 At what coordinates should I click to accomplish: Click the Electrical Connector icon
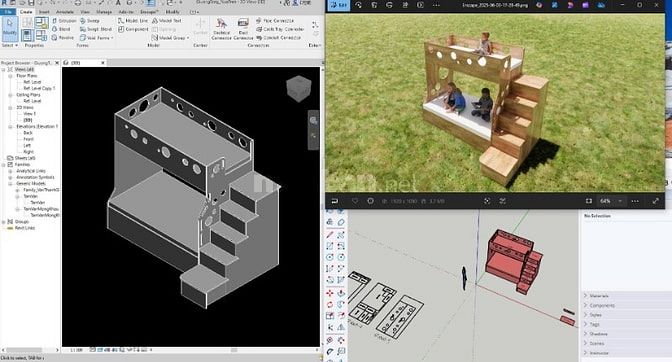click(x=222, y=29)
